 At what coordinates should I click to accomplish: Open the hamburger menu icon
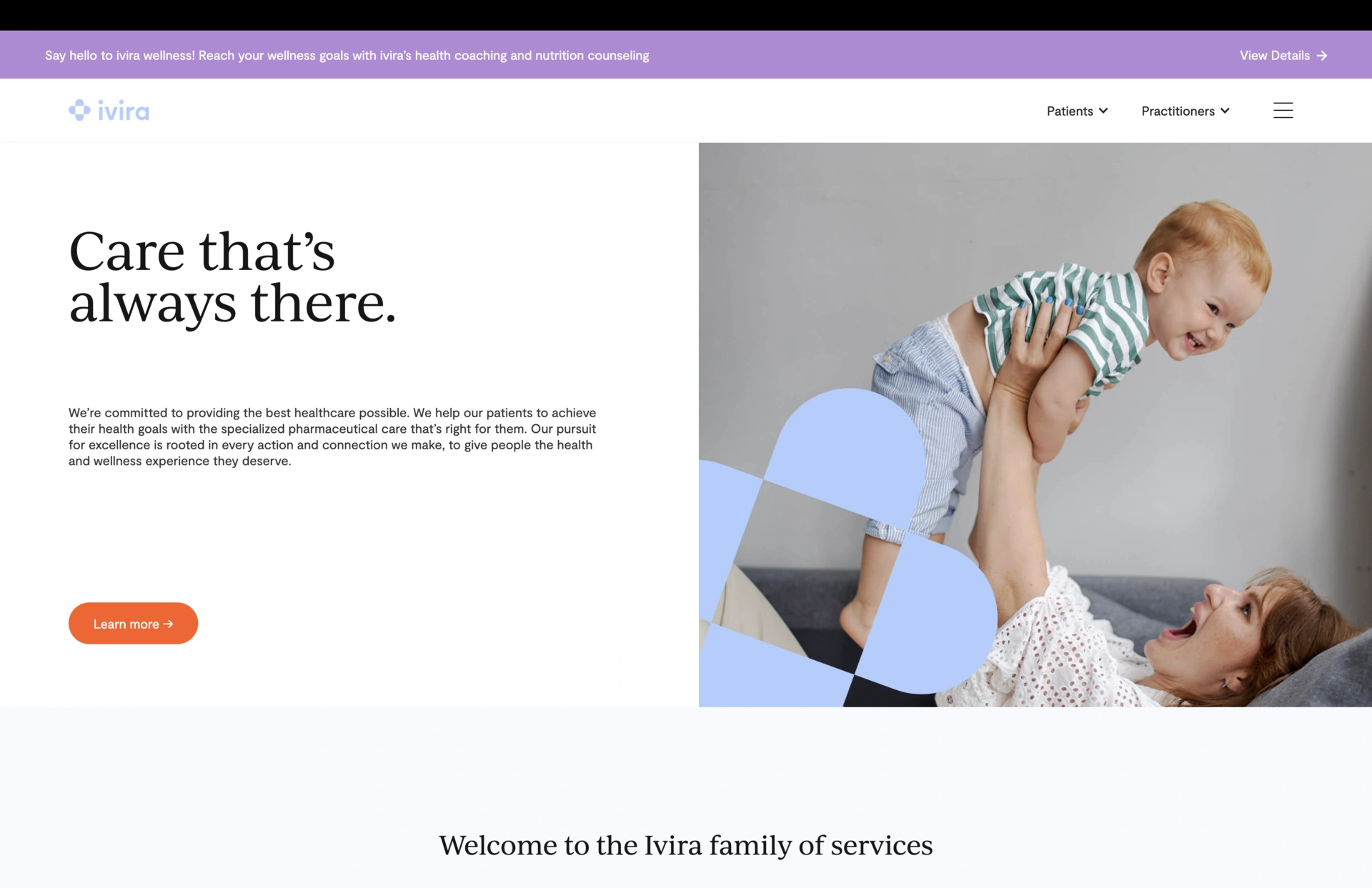(1283, 111)
